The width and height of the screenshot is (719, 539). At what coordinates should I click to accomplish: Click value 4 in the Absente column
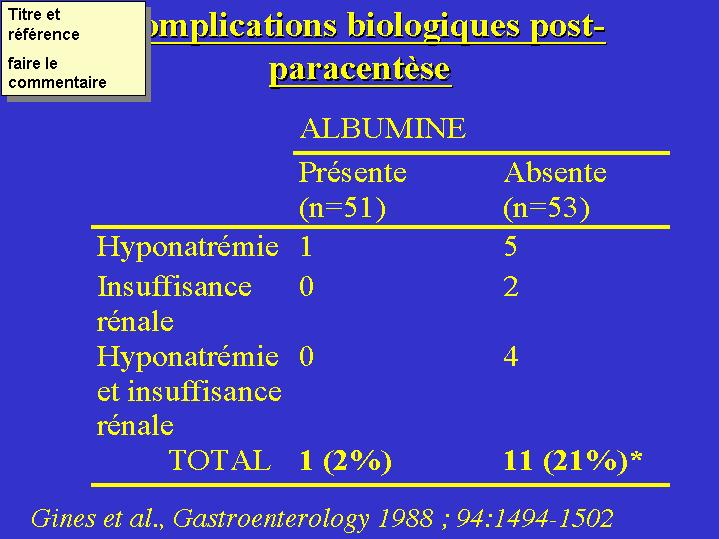click(511, 357)
